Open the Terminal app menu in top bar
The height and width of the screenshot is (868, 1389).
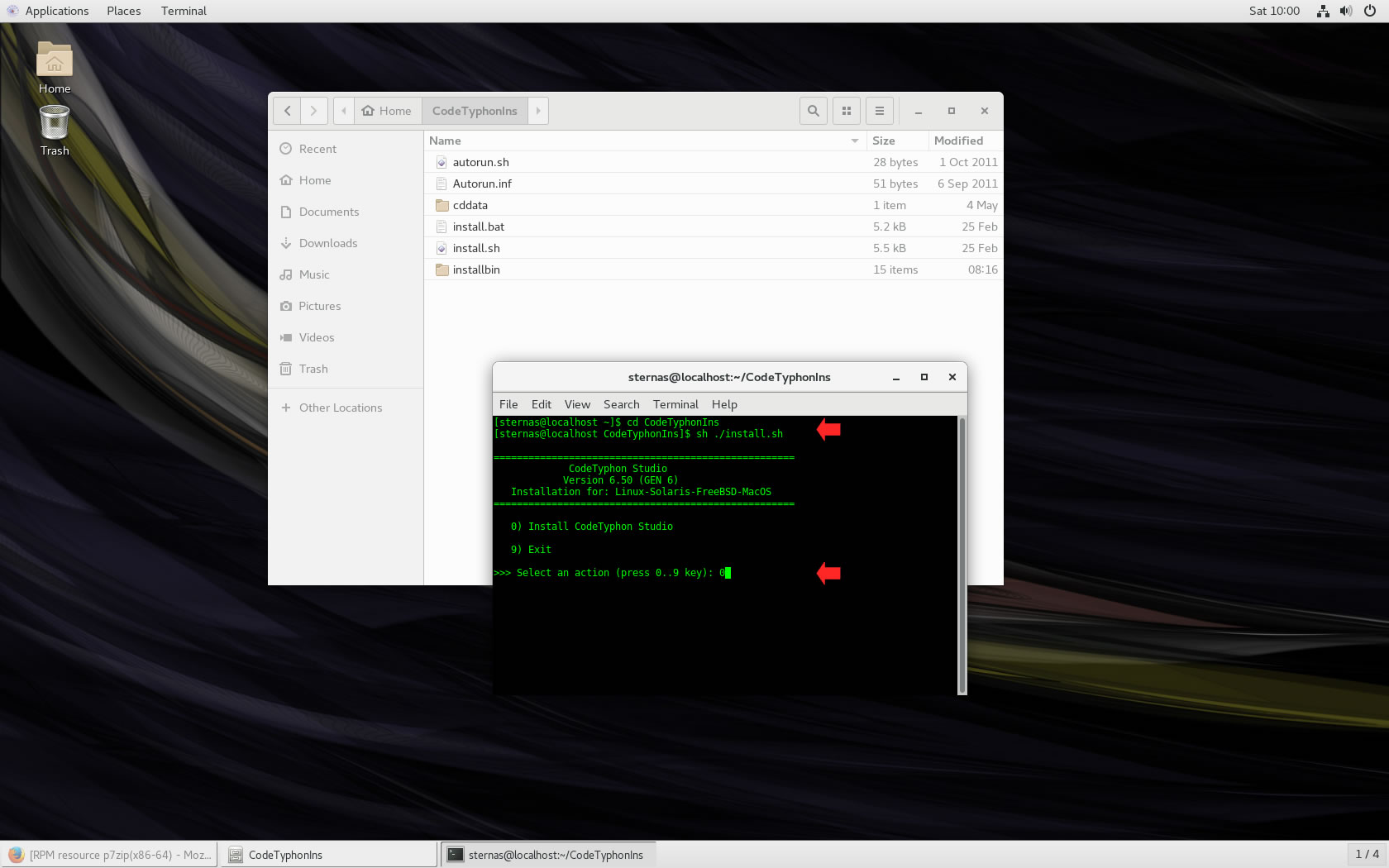click(184, 11)
